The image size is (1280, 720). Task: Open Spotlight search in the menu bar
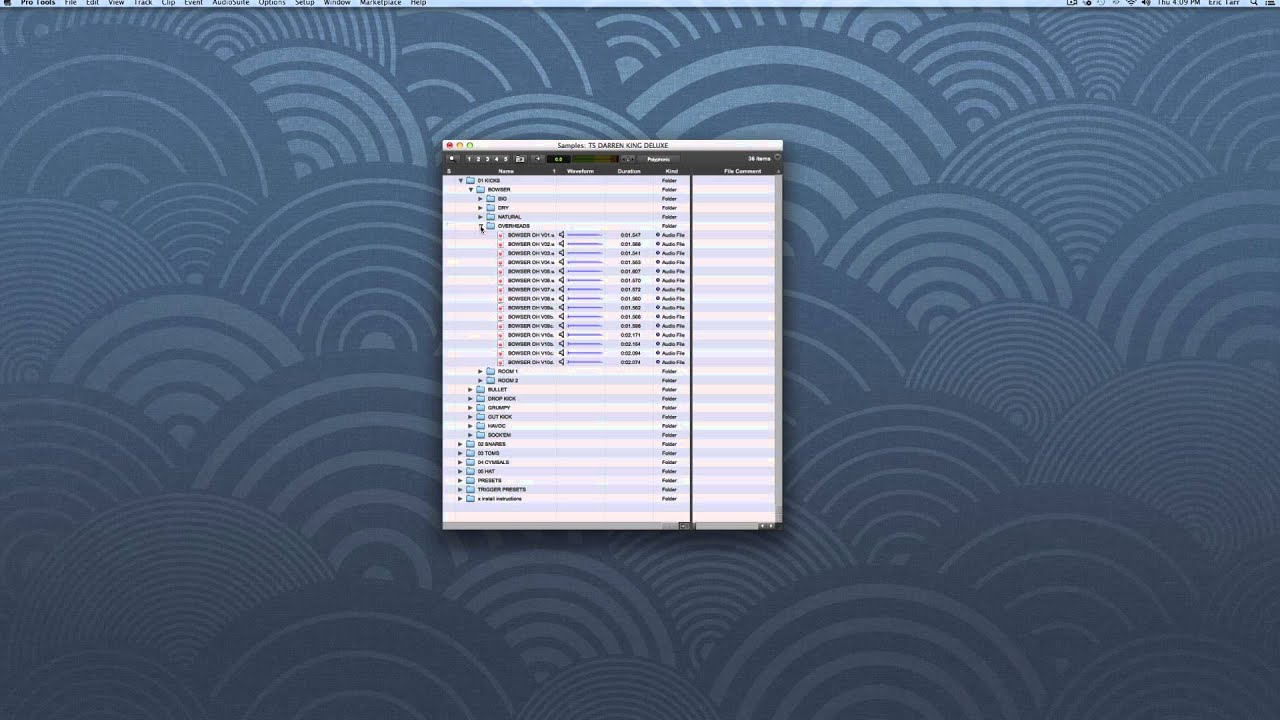pos(1253,3)
